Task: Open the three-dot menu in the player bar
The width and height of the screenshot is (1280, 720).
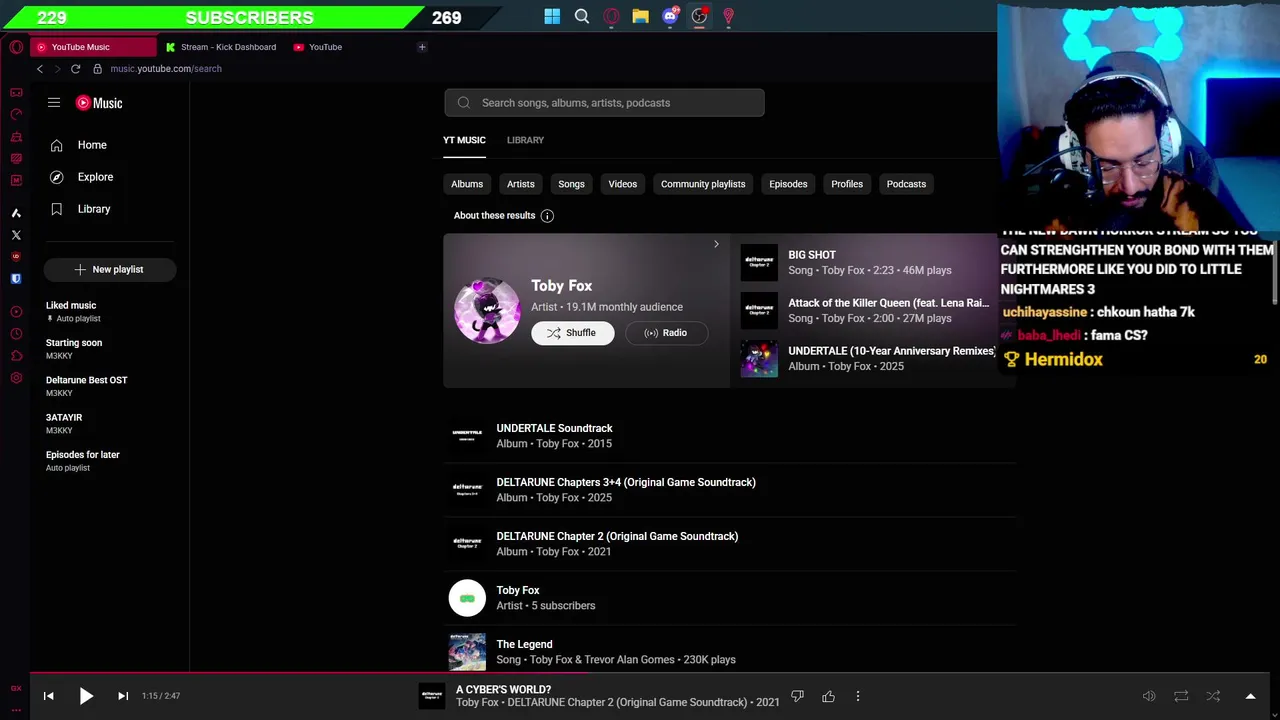Action: (857, 696)
